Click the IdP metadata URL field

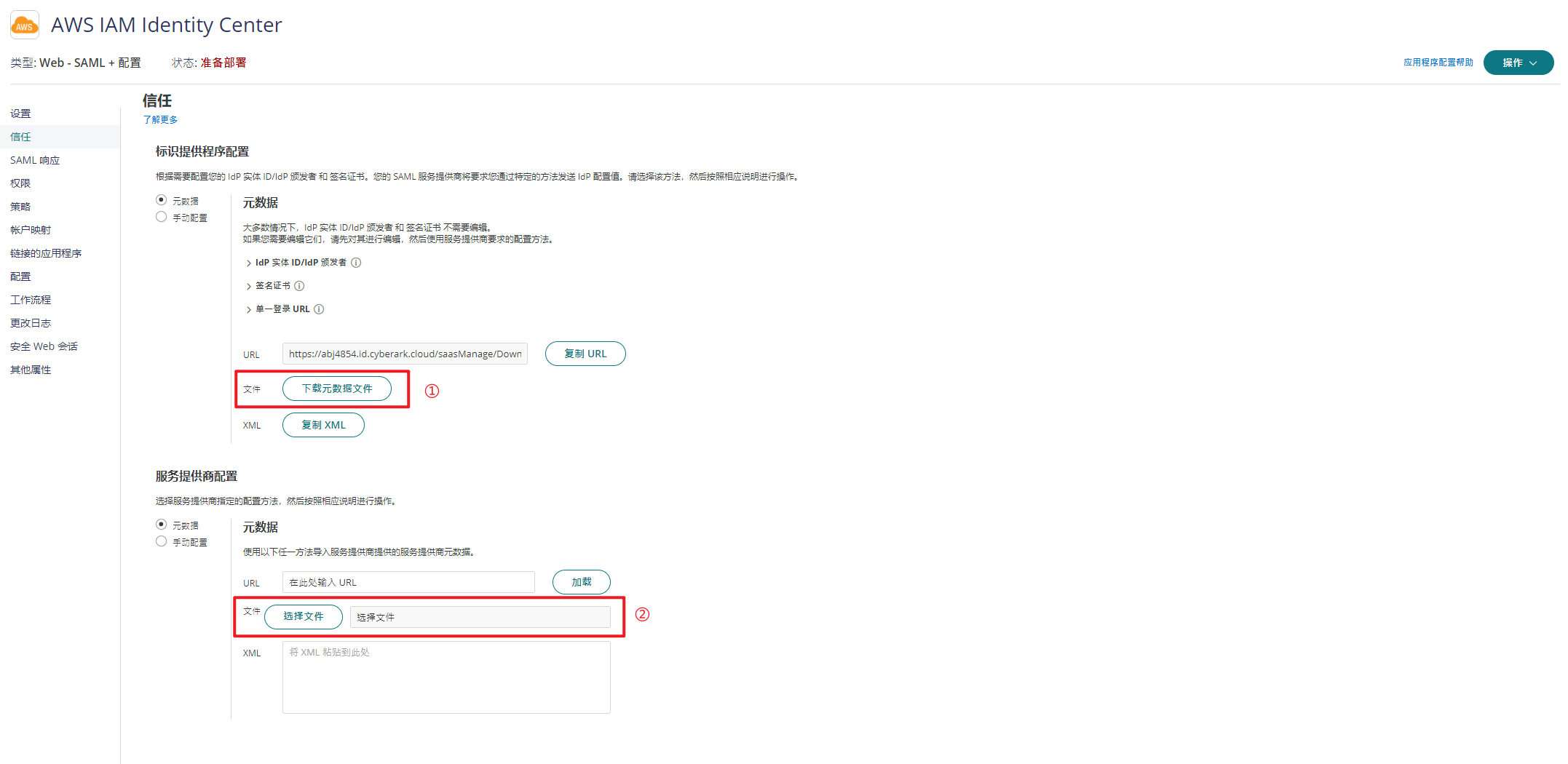[405, 354]
